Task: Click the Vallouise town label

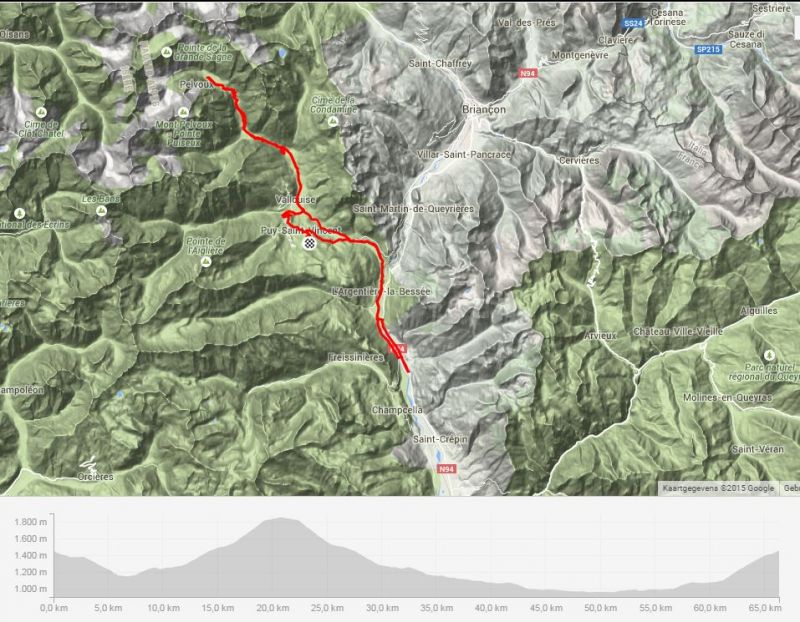Action: (x=295, y=200)
